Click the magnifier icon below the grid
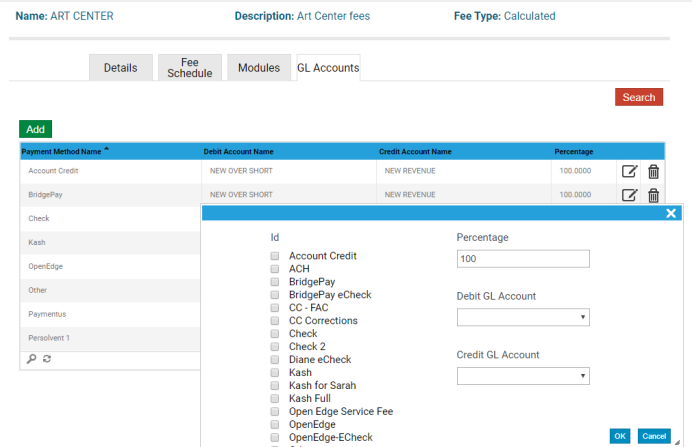This screenshot has height=447, width=692. click(32, 359)
